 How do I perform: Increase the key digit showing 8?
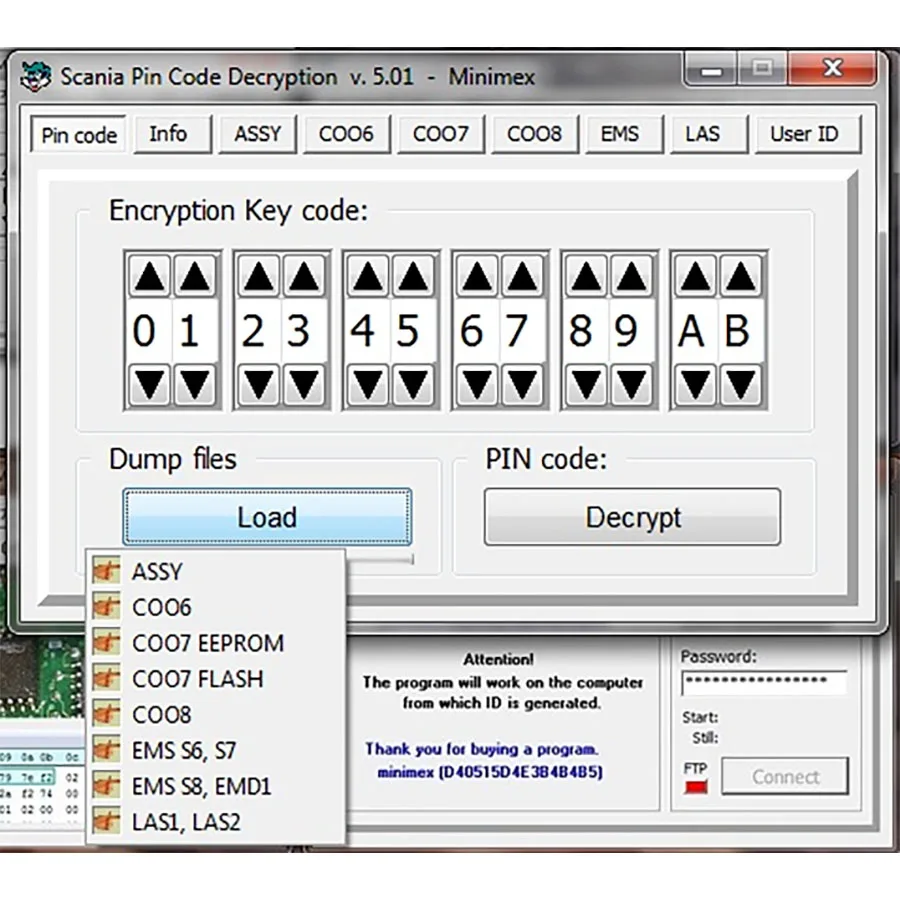[x=586, y=276]
